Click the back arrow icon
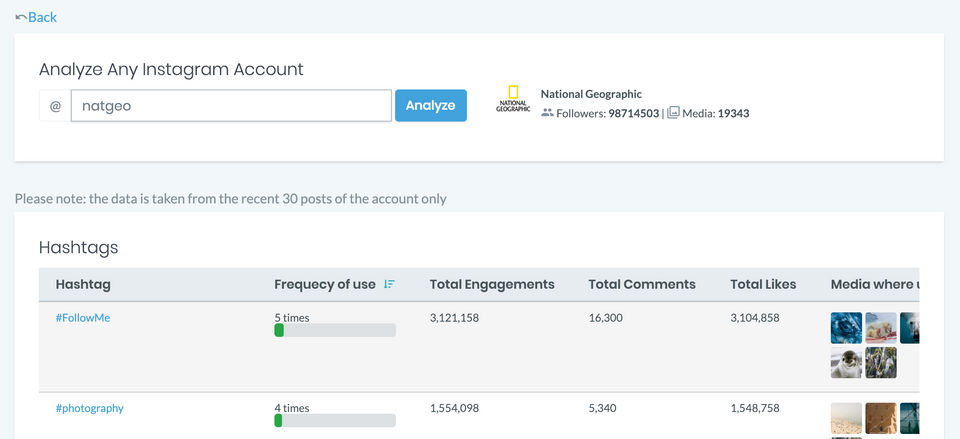This screenshot has height=439, width=960. (x=21, y=17)
